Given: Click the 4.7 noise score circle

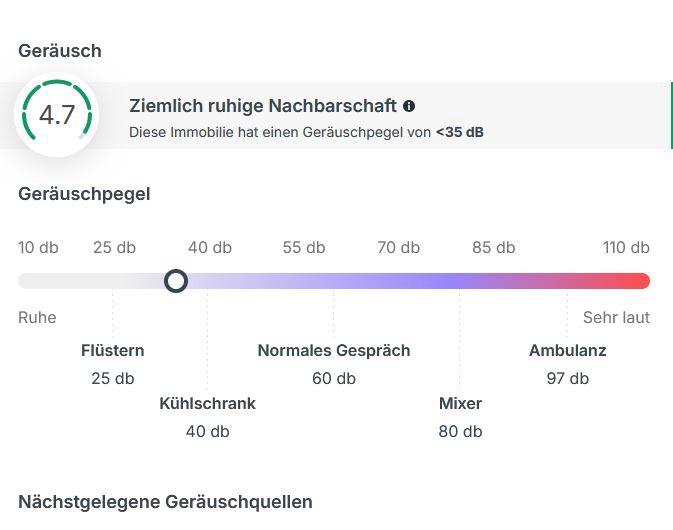Looking at the screenshot, I should point(57,115).
